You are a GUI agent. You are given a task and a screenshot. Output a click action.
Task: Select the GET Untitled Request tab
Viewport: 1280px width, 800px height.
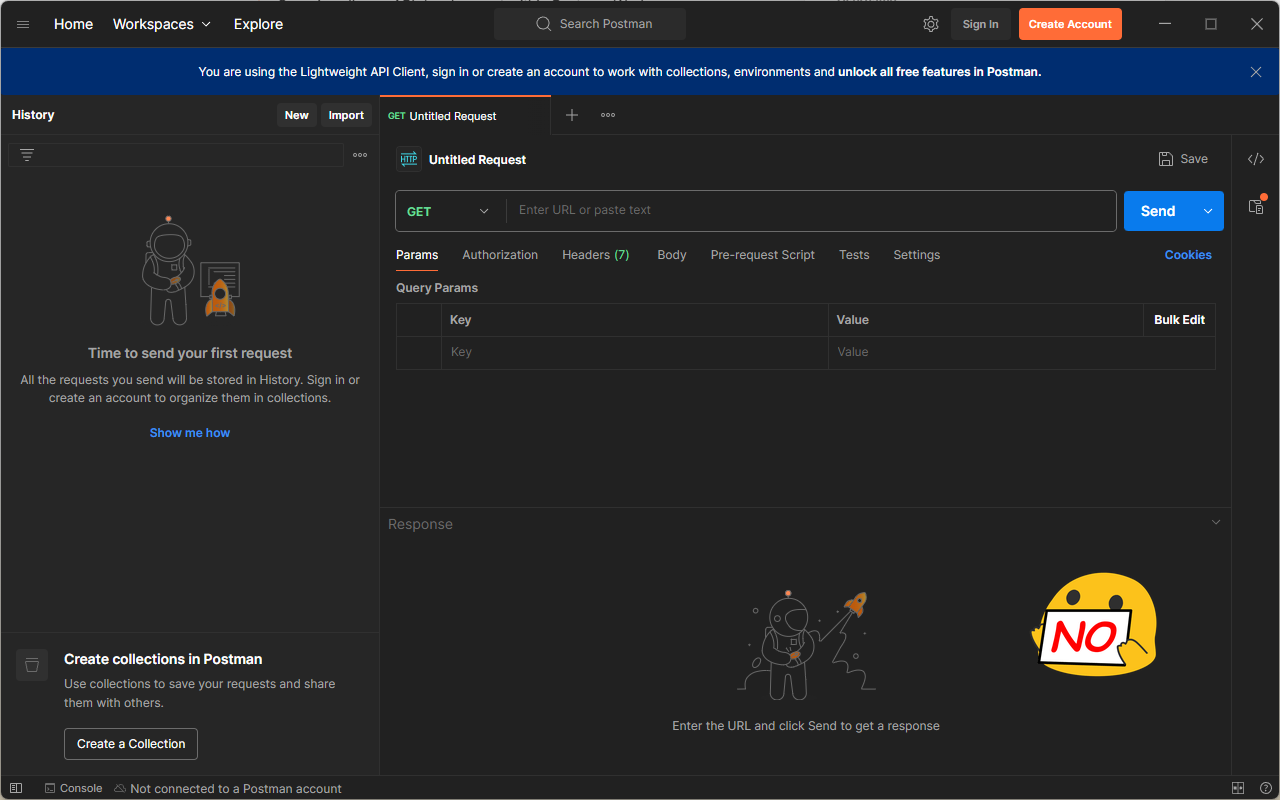pyautogui.click(x=465, y=116)
